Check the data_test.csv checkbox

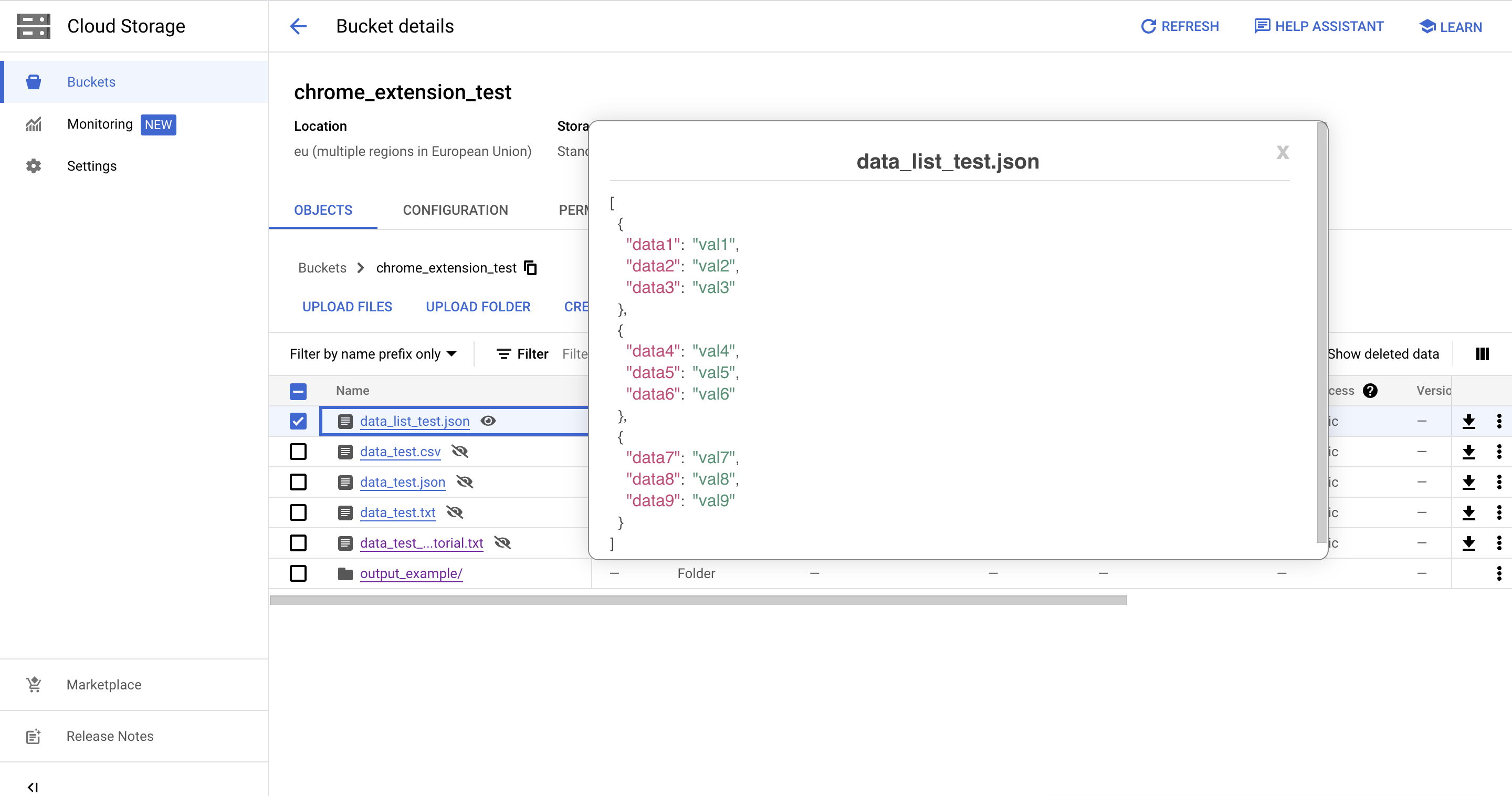(298, 452)
